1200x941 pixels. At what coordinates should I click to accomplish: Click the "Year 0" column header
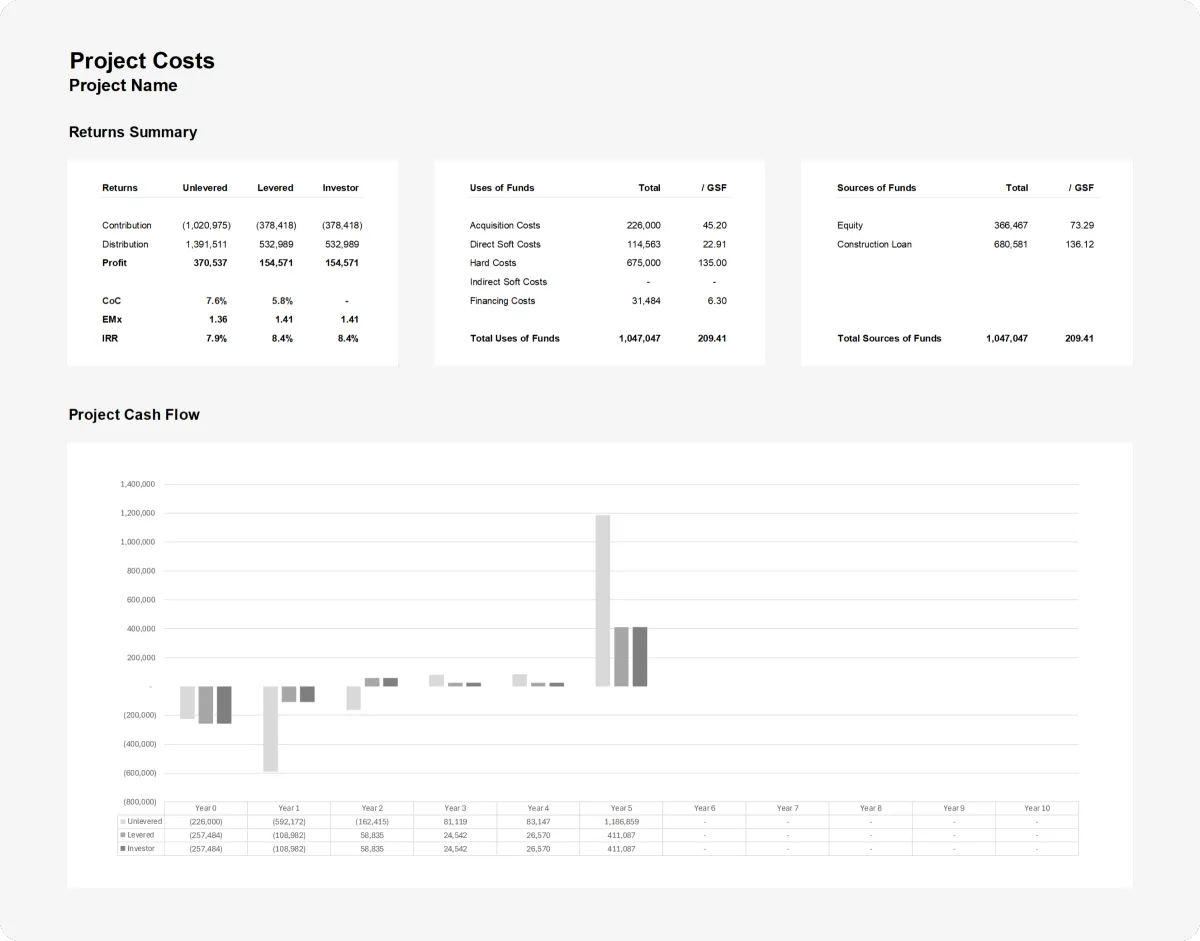coord(206,808)
